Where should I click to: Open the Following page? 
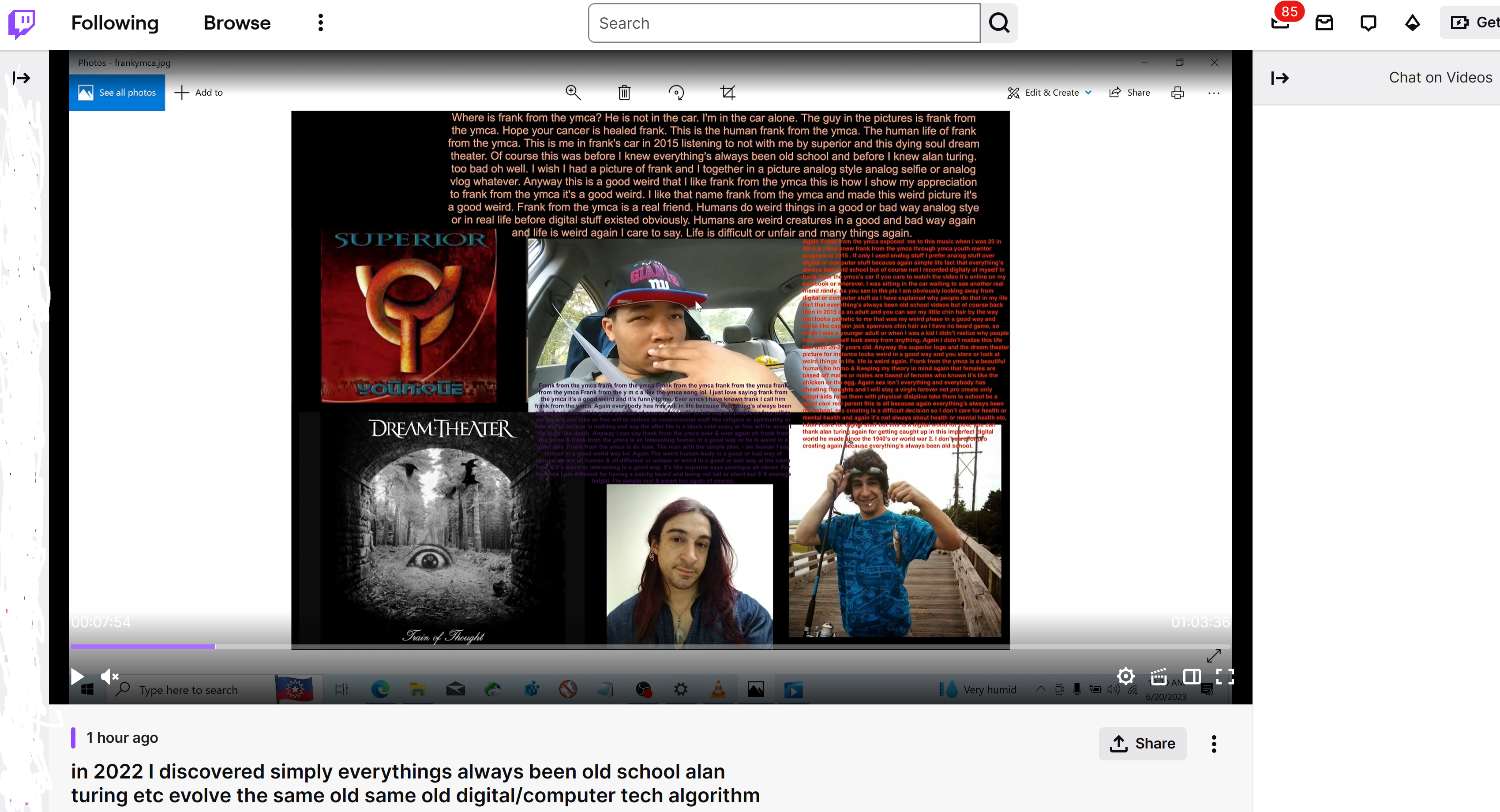point(115,22)
